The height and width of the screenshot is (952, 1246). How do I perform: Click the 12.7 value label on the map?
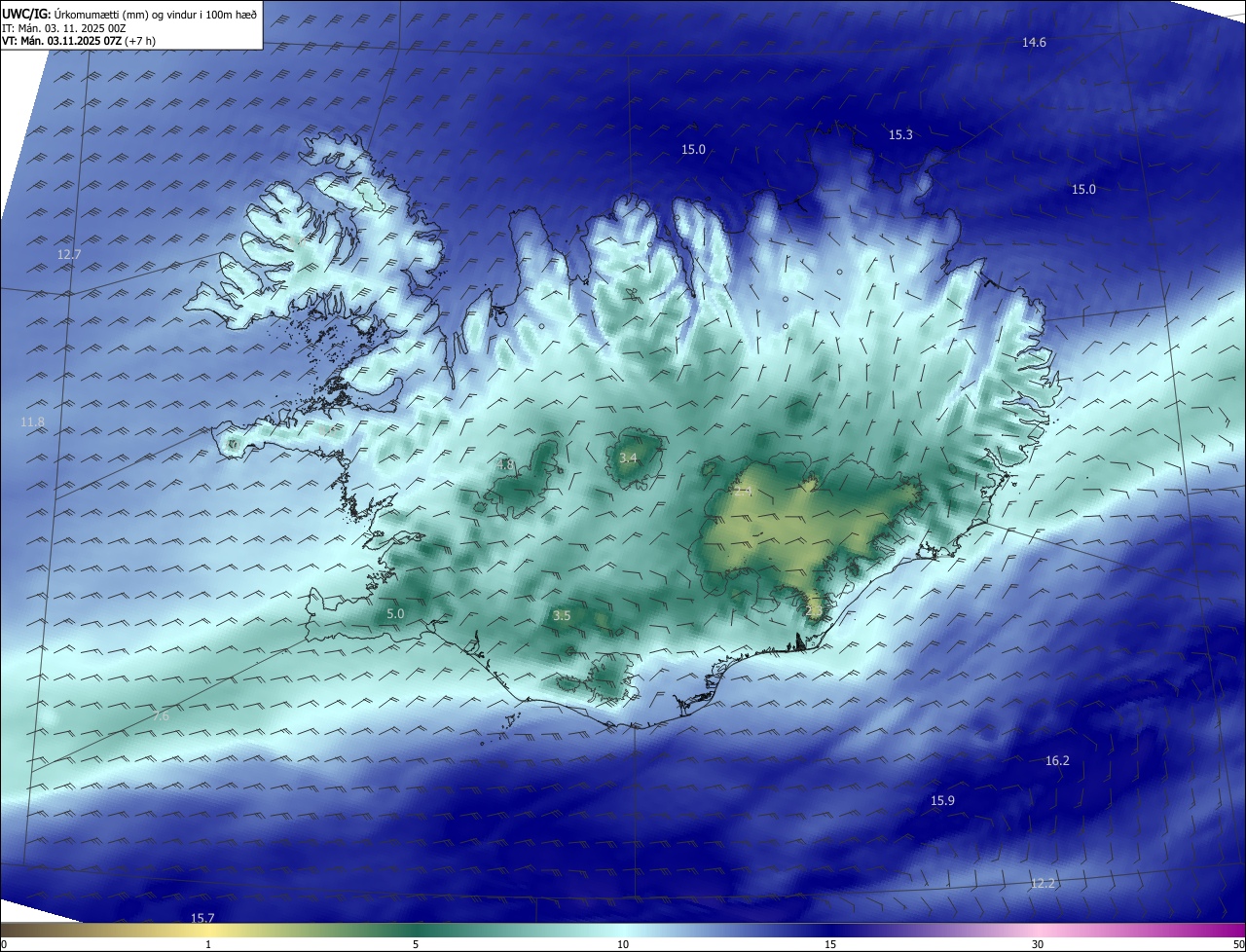coord(69,254)
